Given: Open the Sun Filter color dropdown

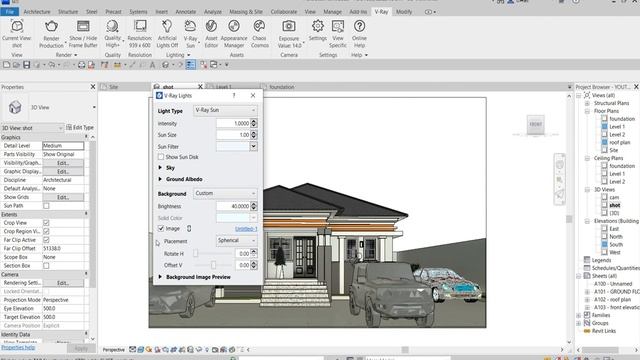Looking at the screenshot, I should (253, 146).
